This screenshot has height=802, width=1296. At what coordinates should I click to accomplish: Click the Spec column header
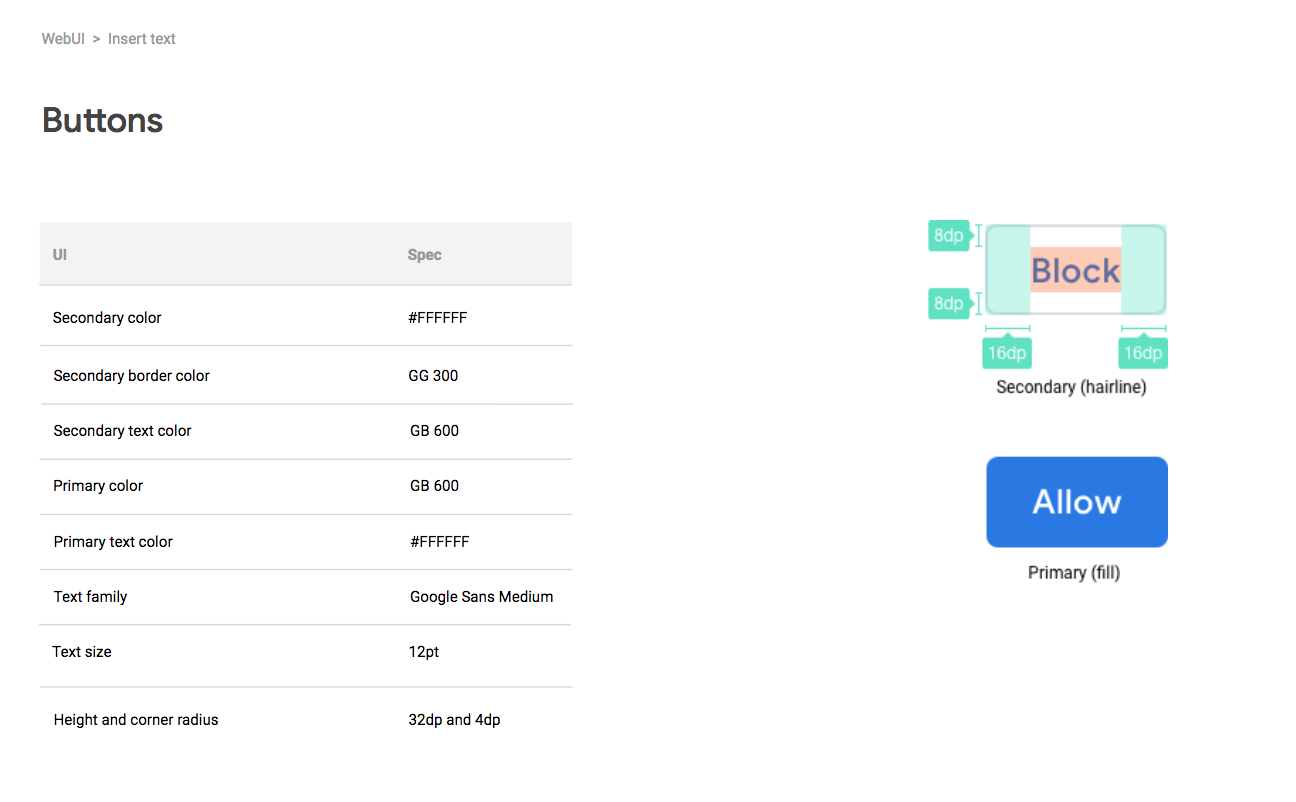(x=424, y=255)
